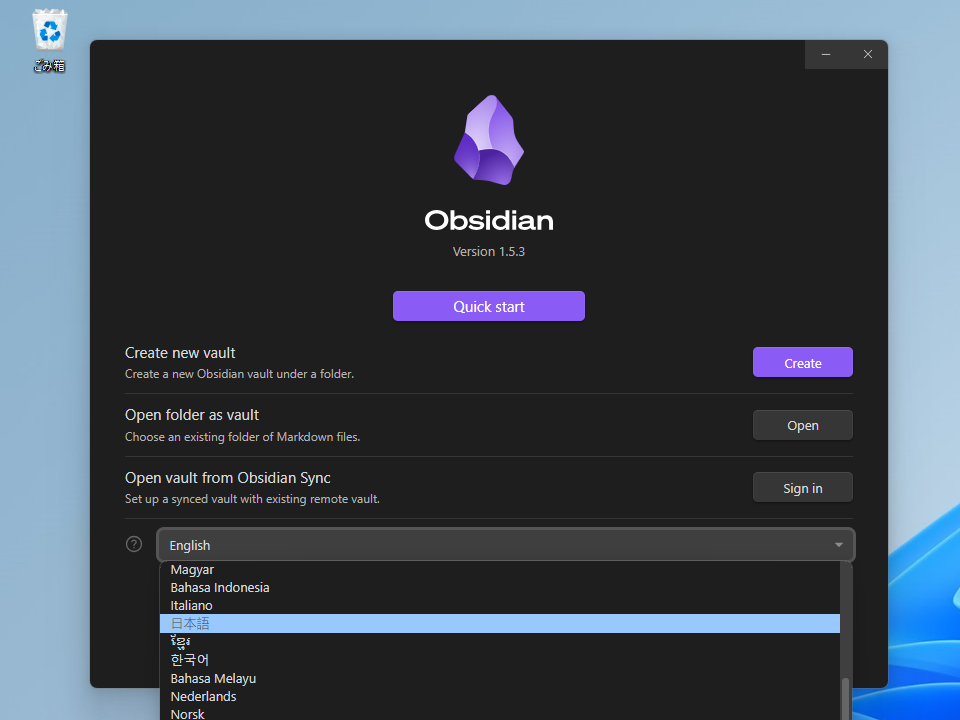Open the ごみ箱 Recycle Bin on desktop

click(x=48, y=30)
